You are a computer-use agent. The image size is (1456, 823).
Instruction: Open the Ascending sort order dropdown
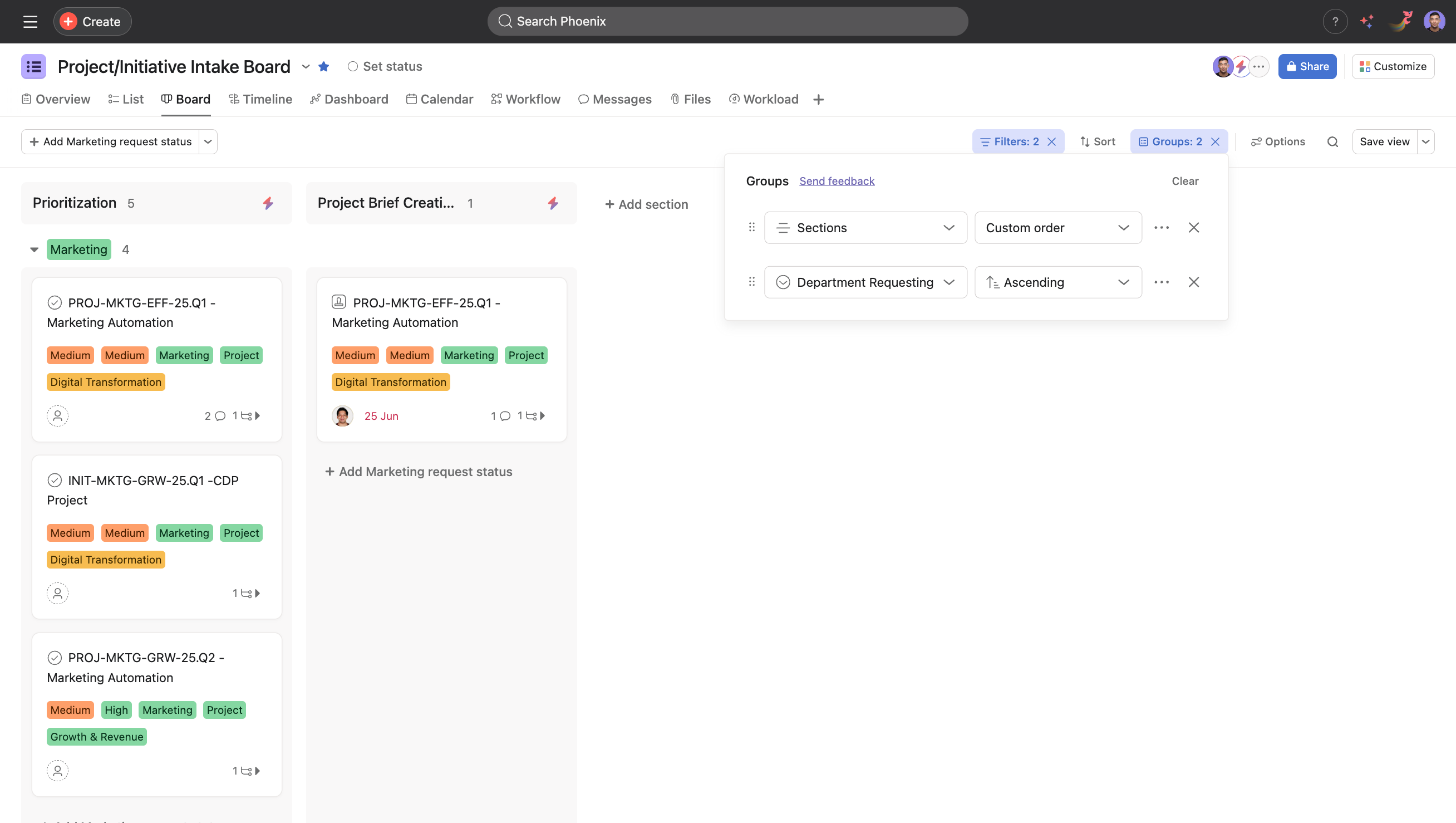[1057, 282]
